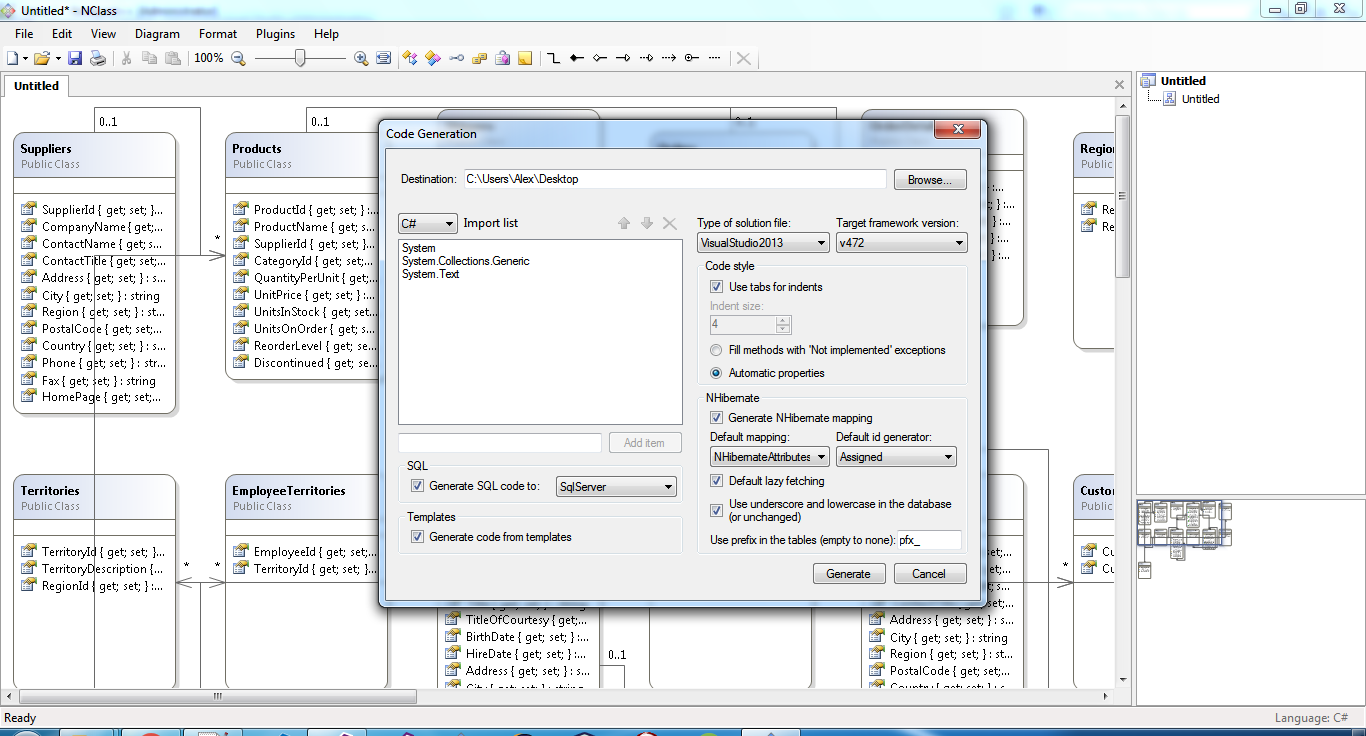Select the new Structure tool icon
The width and height of the screenshot is (1366, 736).
point(433,58)
